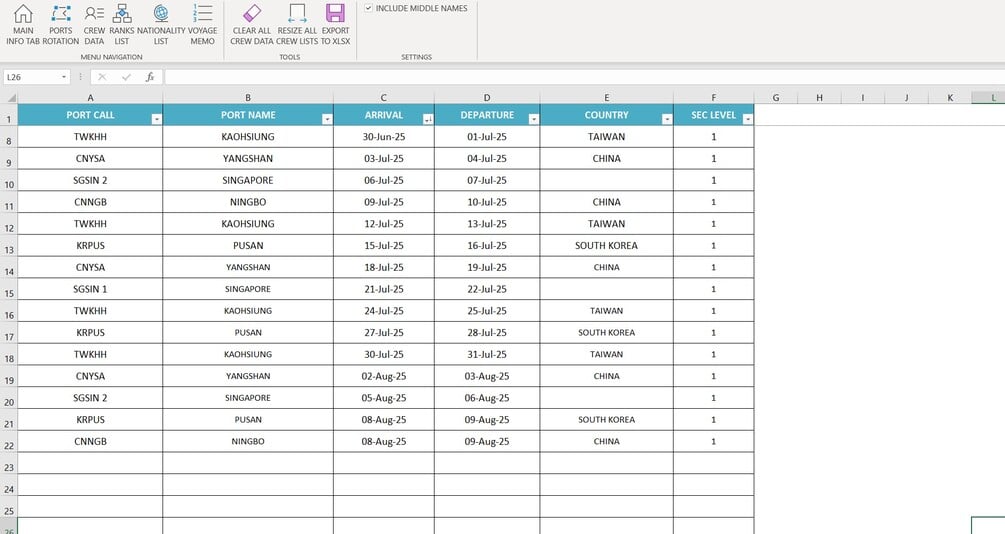This screenshot has height=534, width=1005.
Task: Click the 01-Jul-25 departure cell
Action: (487, 137)
